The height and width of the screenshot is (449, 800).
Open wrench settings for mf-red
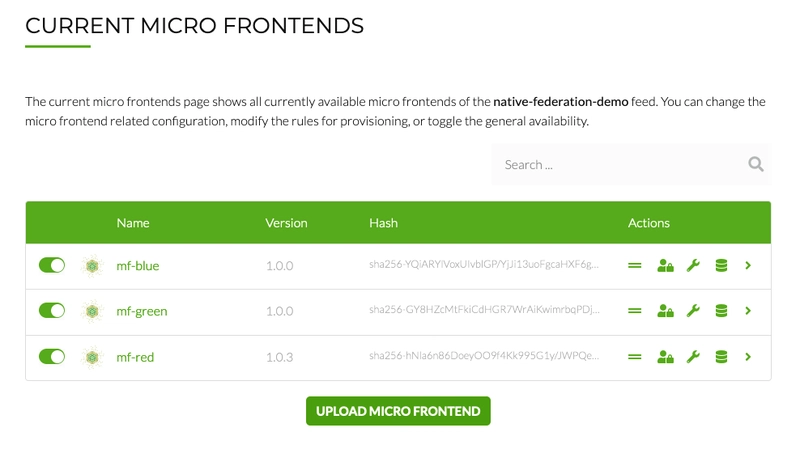pos(693,357)
